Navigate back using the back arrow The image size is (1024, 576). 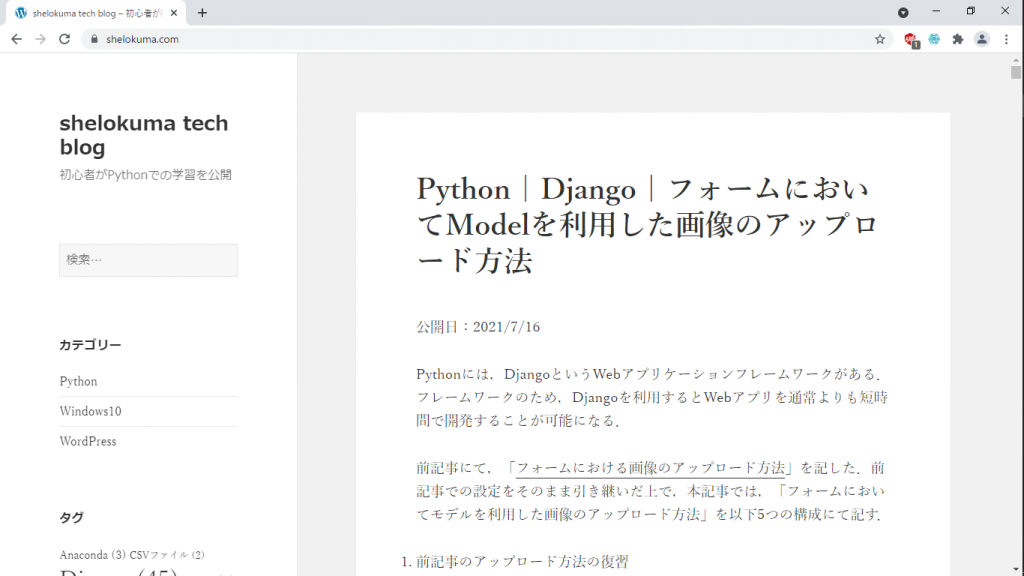[x=15, y=39]
